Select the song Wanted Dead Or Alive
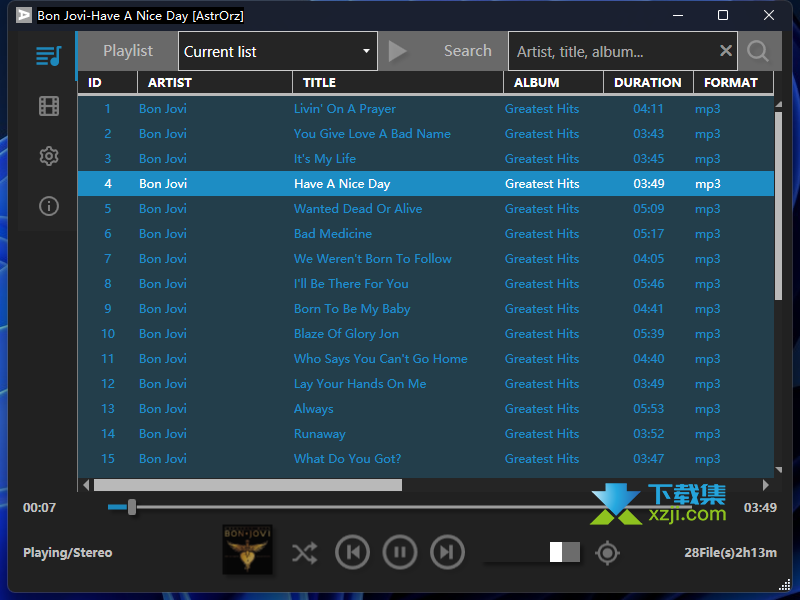The height and width of the screenshot is (600, 800). click(426, 209)
